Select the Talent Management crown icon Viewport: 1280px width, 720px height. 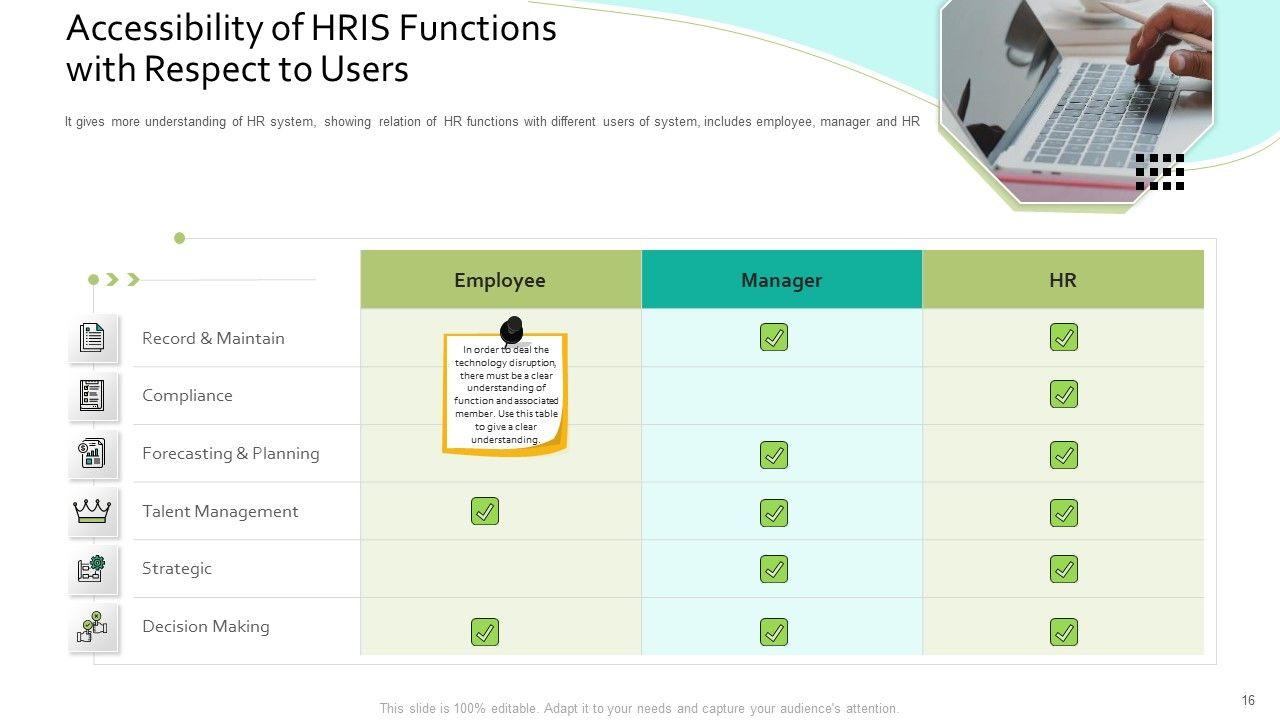[x=93, y=512]
